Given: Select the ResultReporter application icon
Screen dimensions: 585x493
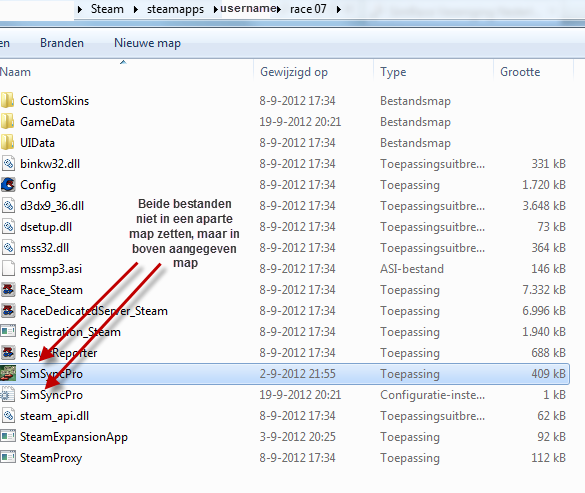Looking at the screenshot, I should (8, 353).
